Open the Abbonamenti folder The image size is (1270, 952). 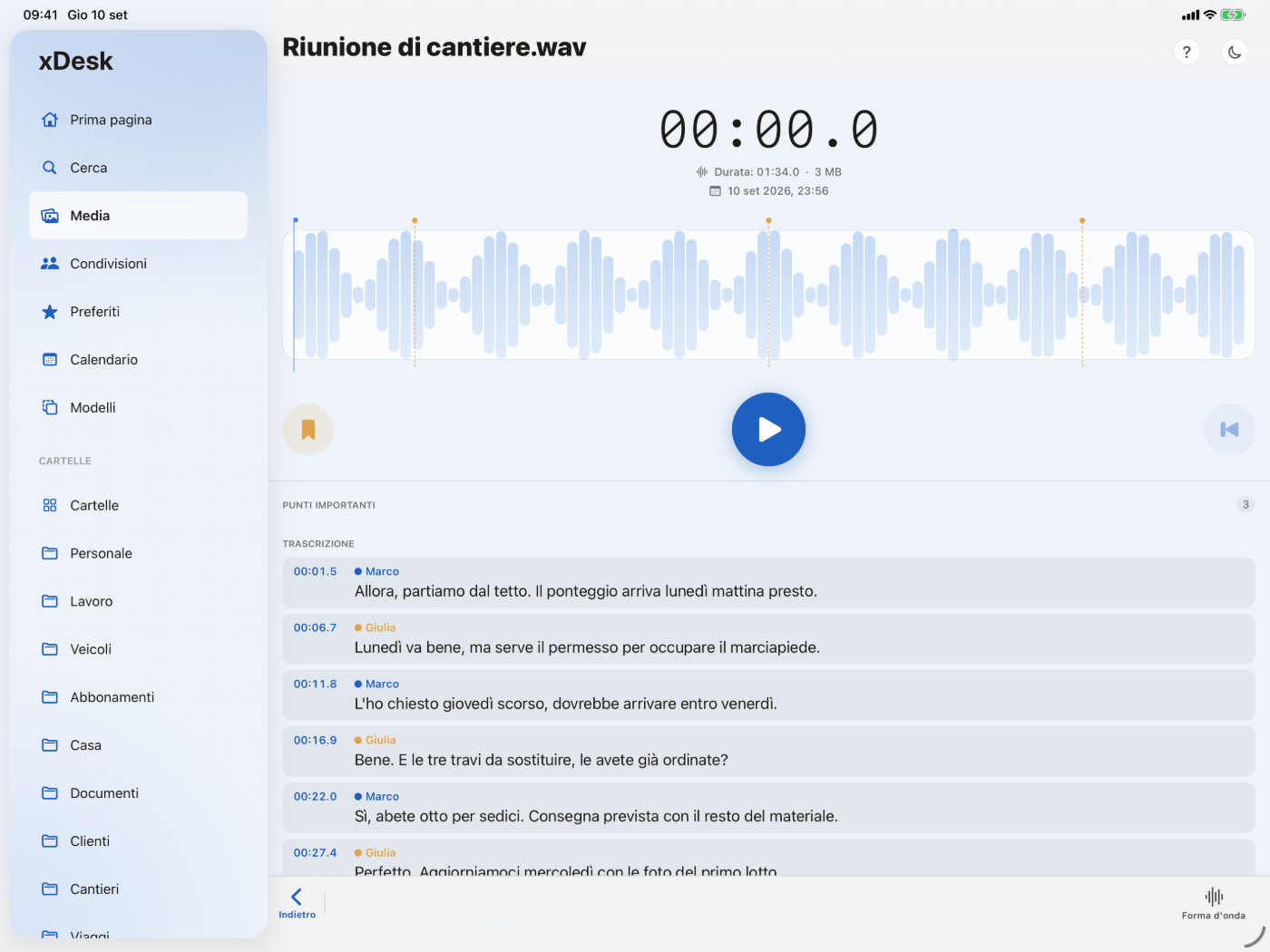tap(138, 697)
